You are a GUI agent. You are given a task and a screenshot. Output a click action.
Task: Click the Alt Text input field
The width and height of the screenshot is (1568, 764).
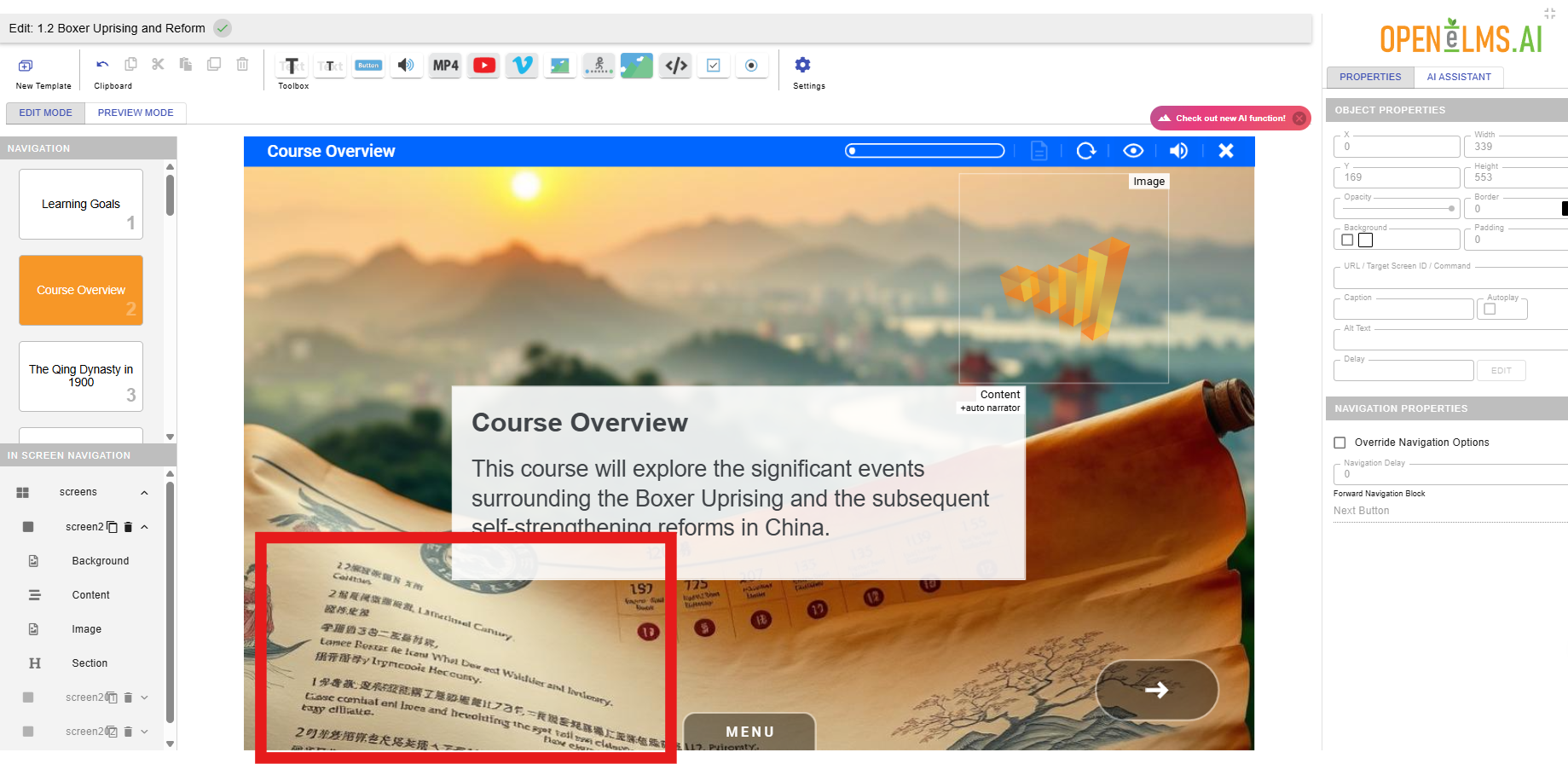click(1449, 339)
